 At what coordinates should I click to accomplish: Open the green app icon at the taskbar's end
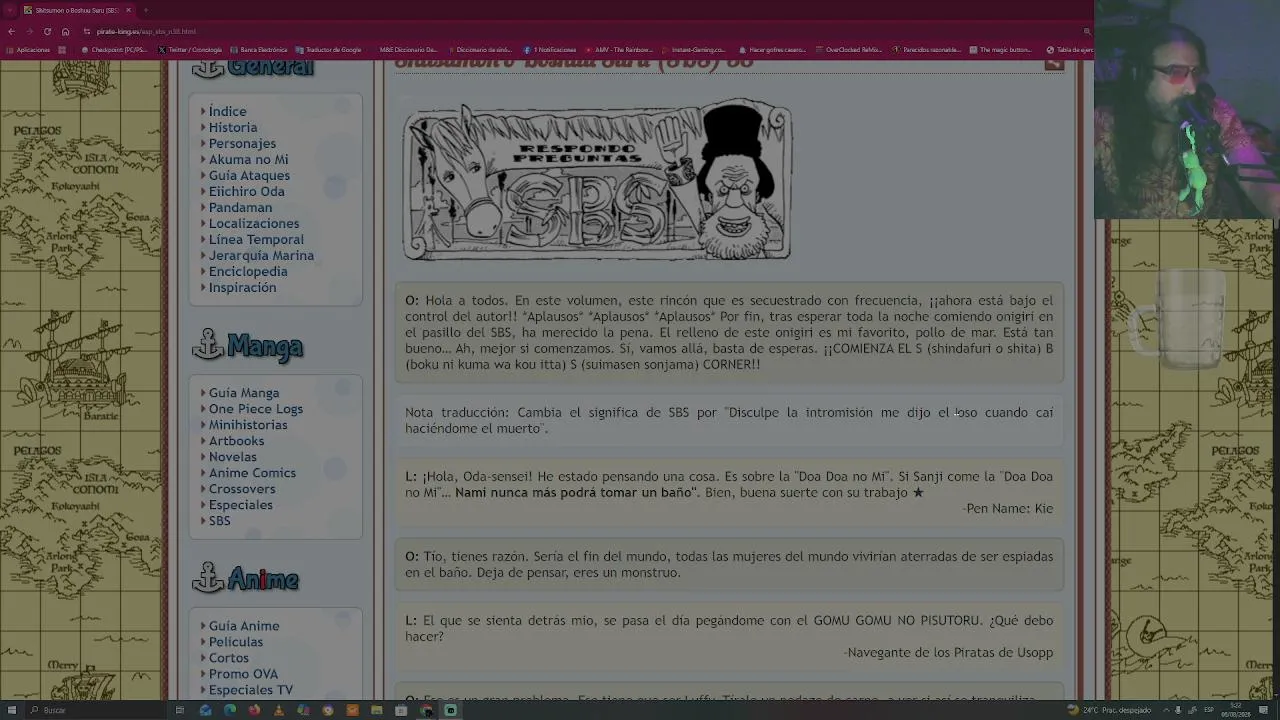point(450,710)
